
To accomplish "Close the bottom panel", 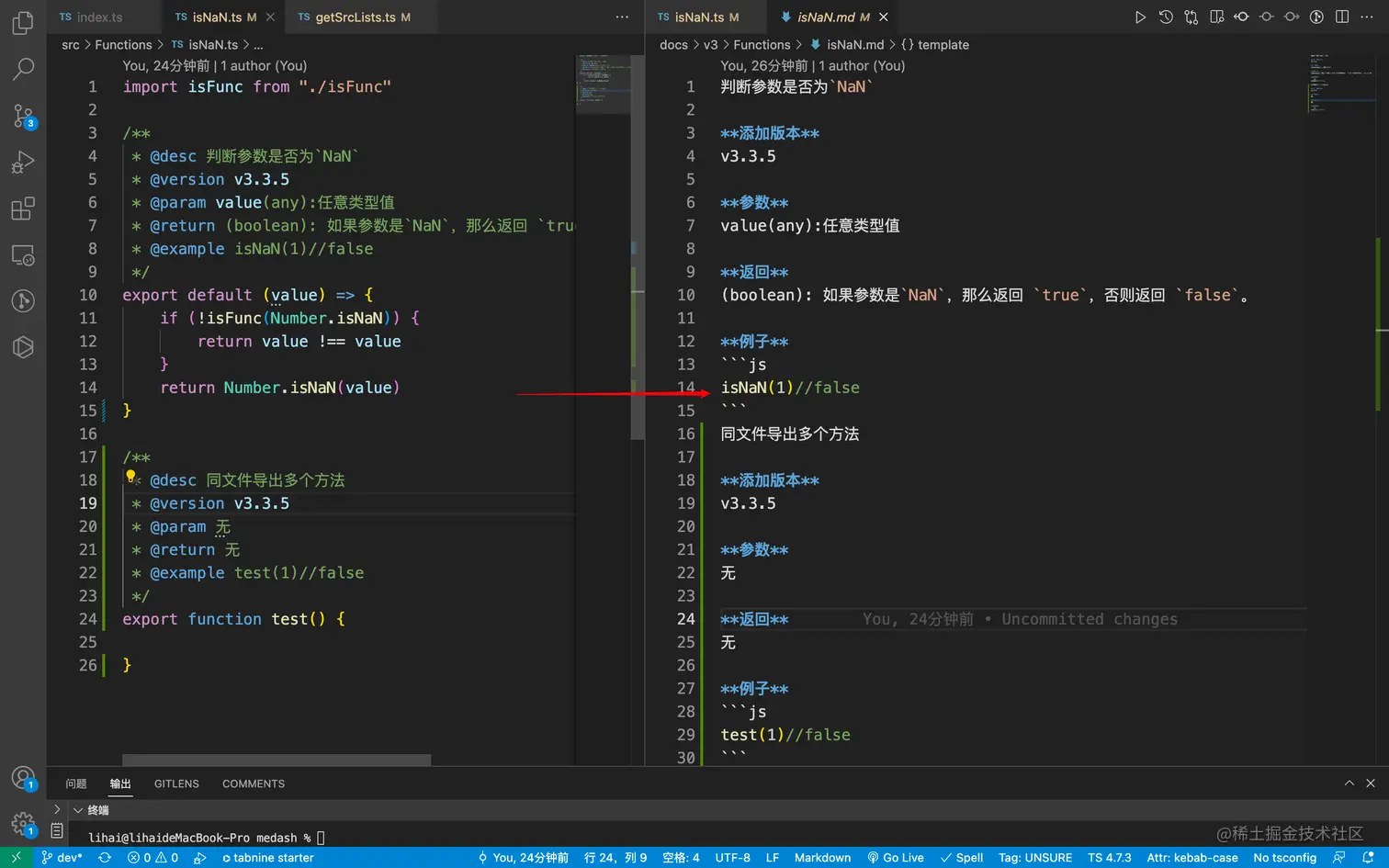I will [x=1371, y=783].
